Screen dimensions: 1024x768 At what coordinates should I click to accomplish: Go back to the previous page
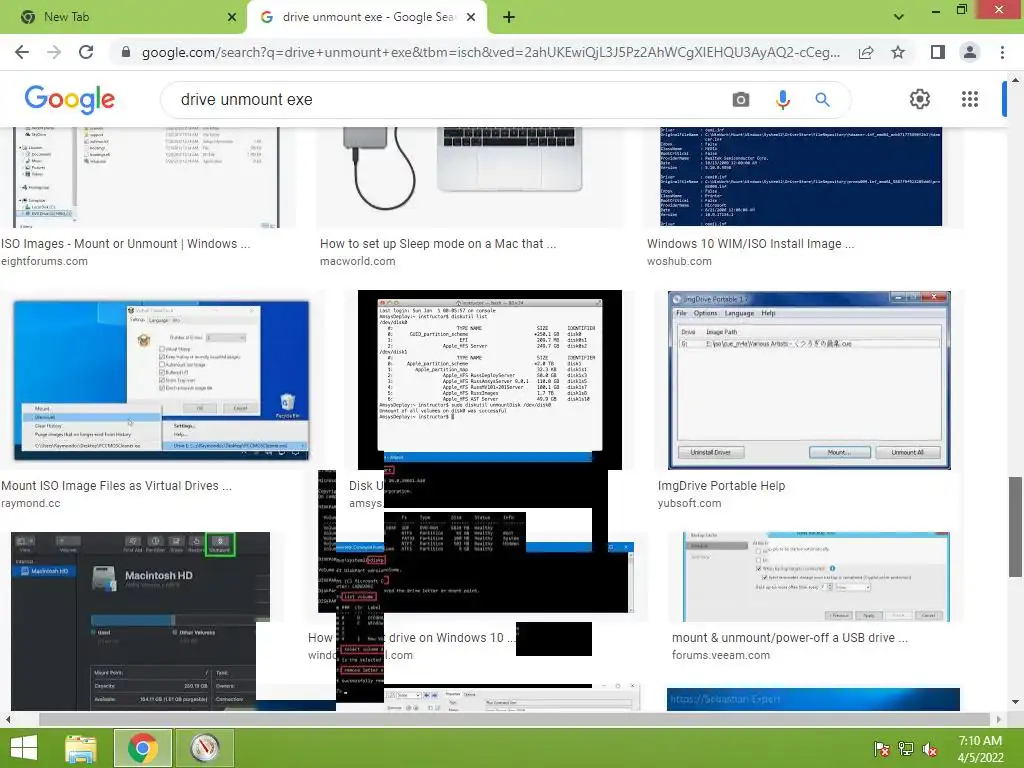click(22, 52)
